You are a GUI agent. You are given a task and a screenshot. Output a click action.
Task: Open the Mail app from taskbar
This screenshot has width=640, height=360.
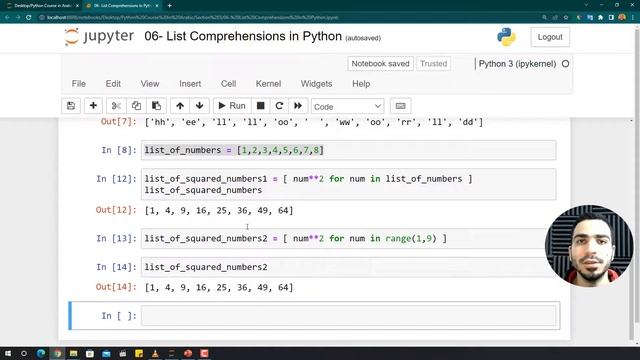106,353
